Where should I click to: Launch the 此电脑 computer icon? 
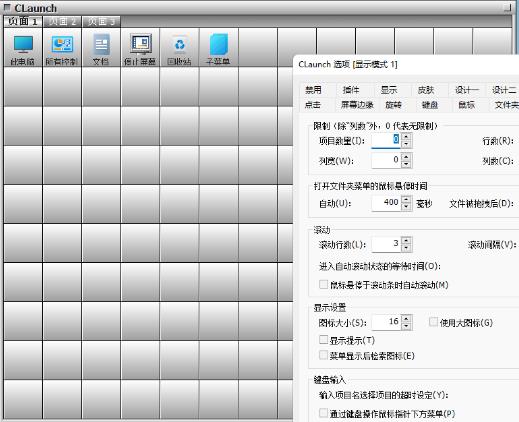(x=23, y=48)
